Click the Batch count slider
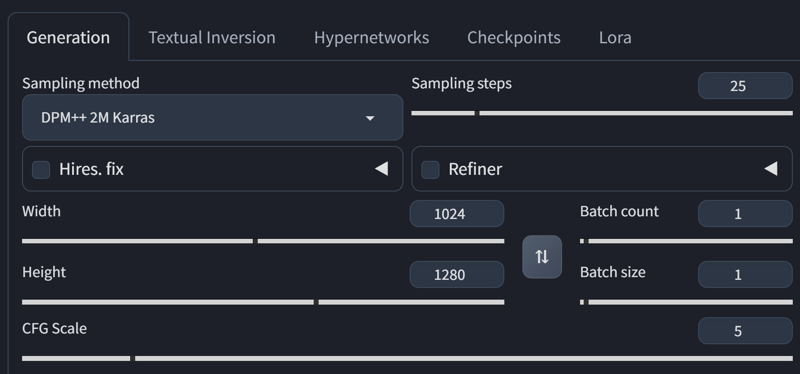Image resolution: width=800 pixels, height=374 pixels. tap(686, 241)
